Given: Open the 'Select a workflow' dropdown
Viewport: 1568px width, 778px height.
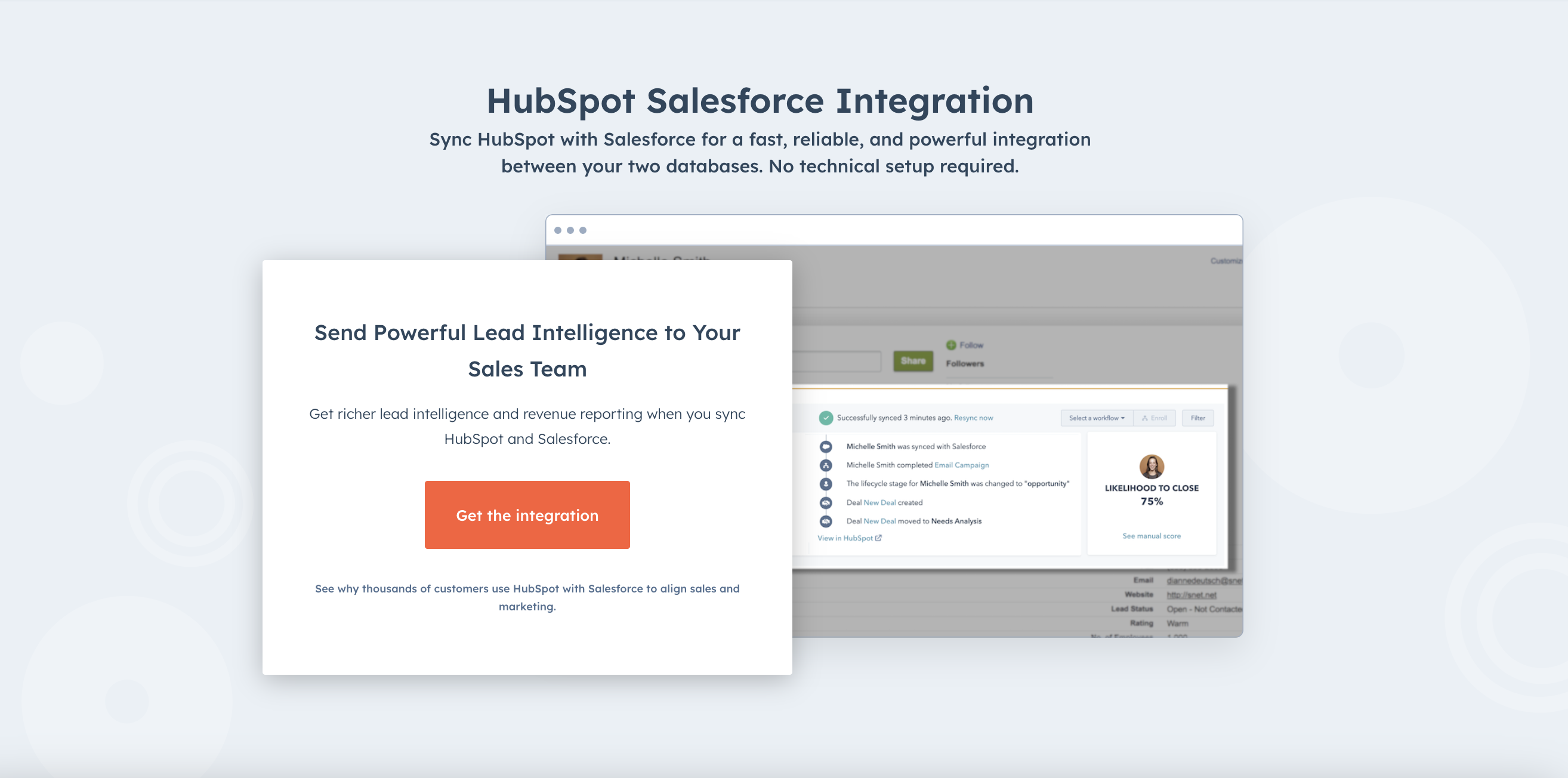Looking at the screenshot, I should click(1096, 418).
